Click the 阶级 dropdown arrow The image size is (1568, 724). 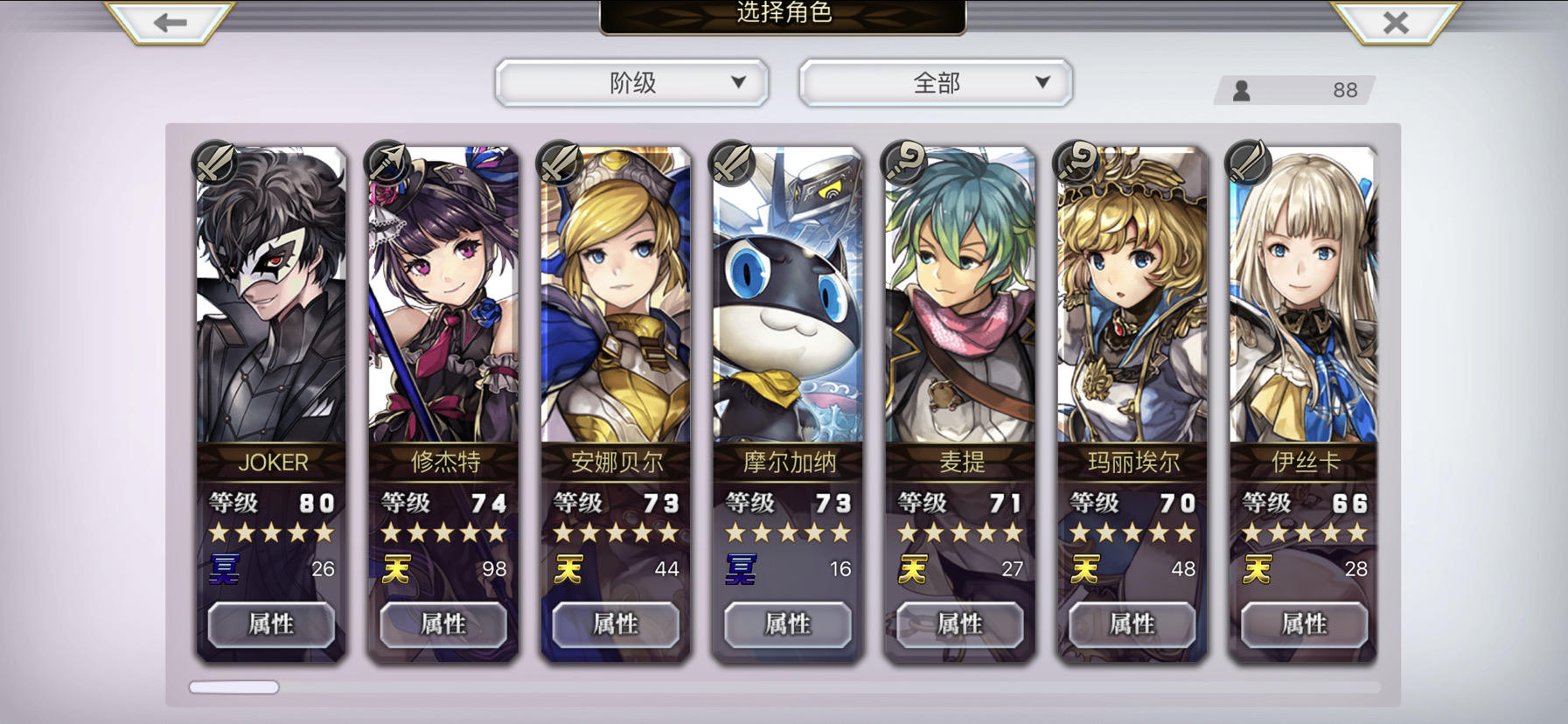[x=739, y=82]
